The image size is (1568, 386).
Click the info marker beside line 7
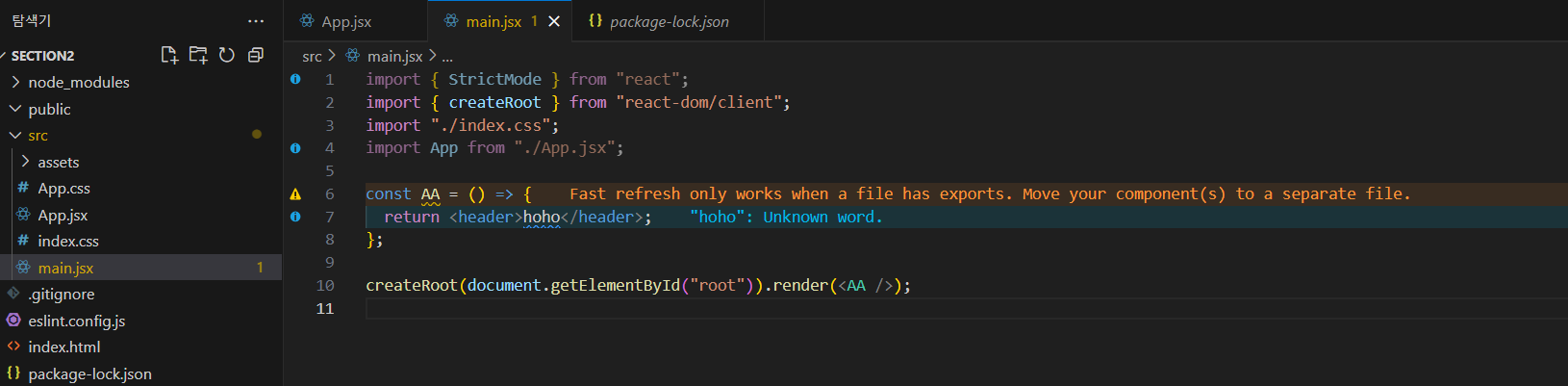tap(295, 217)
